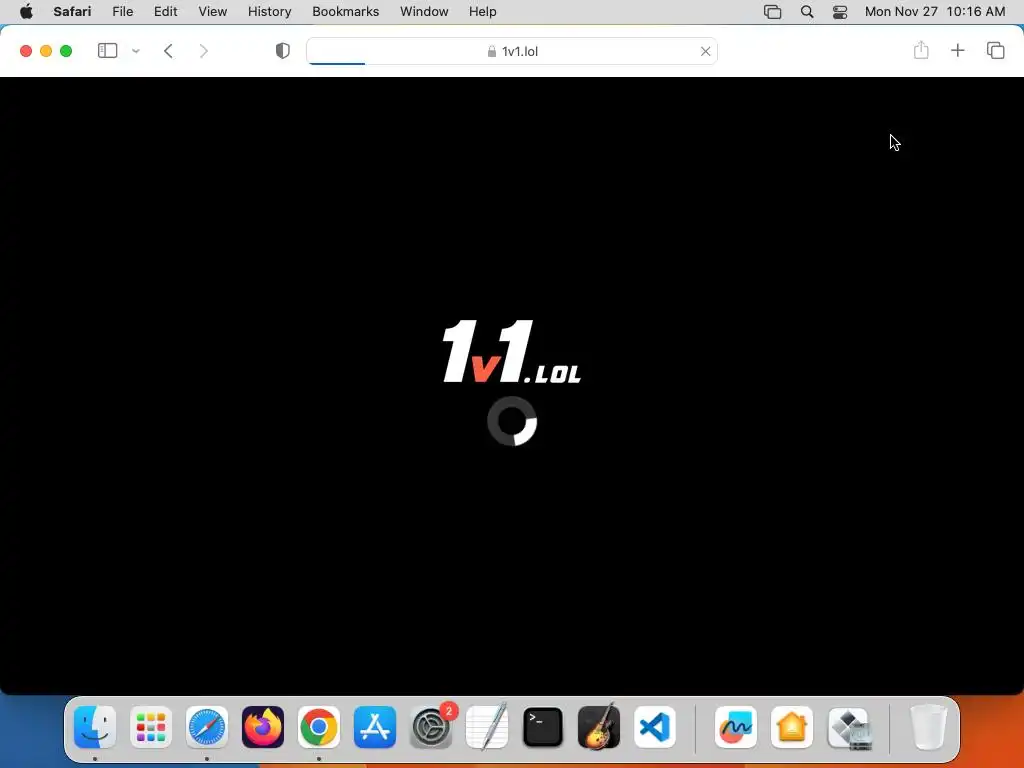
Task: Open the Edit menu
Action: click(x=165, y=12)
